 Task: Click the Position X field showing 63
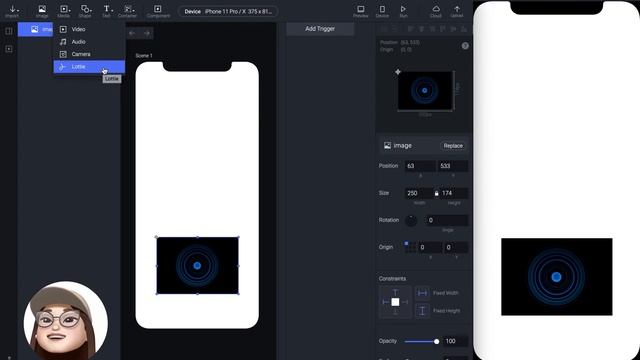420,166
